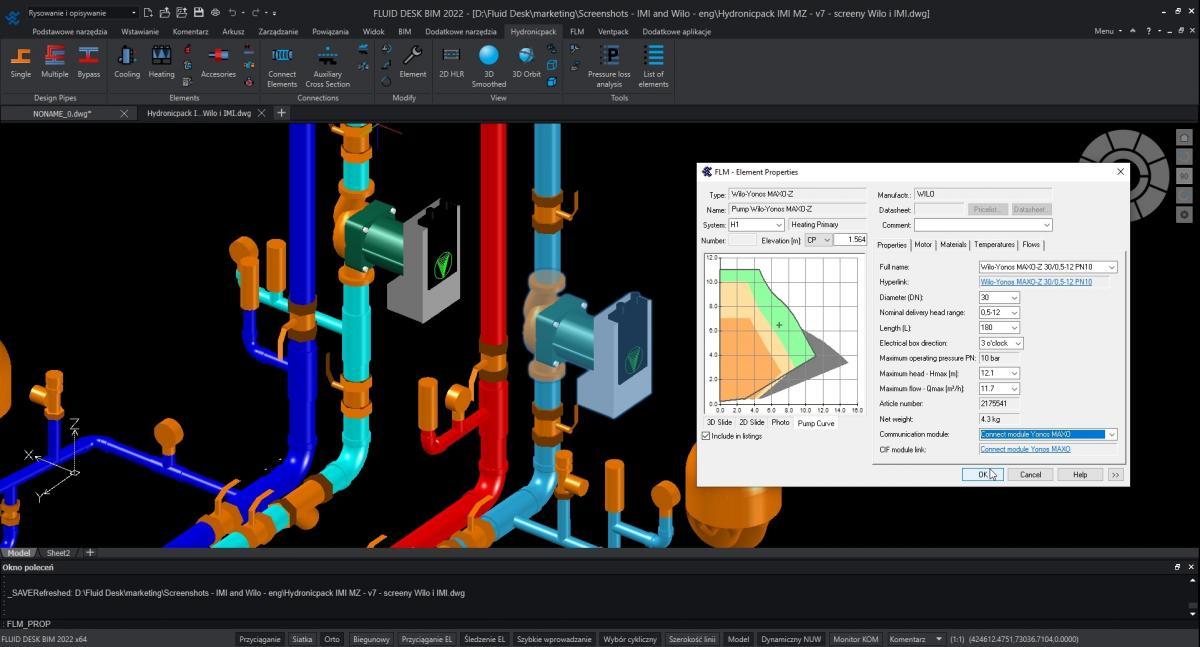Viewport: 1200px width, 647px height.
Task: Open the Wilo-Yonos MAXO-Z hyperlink
Action: (x=1035, y=282)
